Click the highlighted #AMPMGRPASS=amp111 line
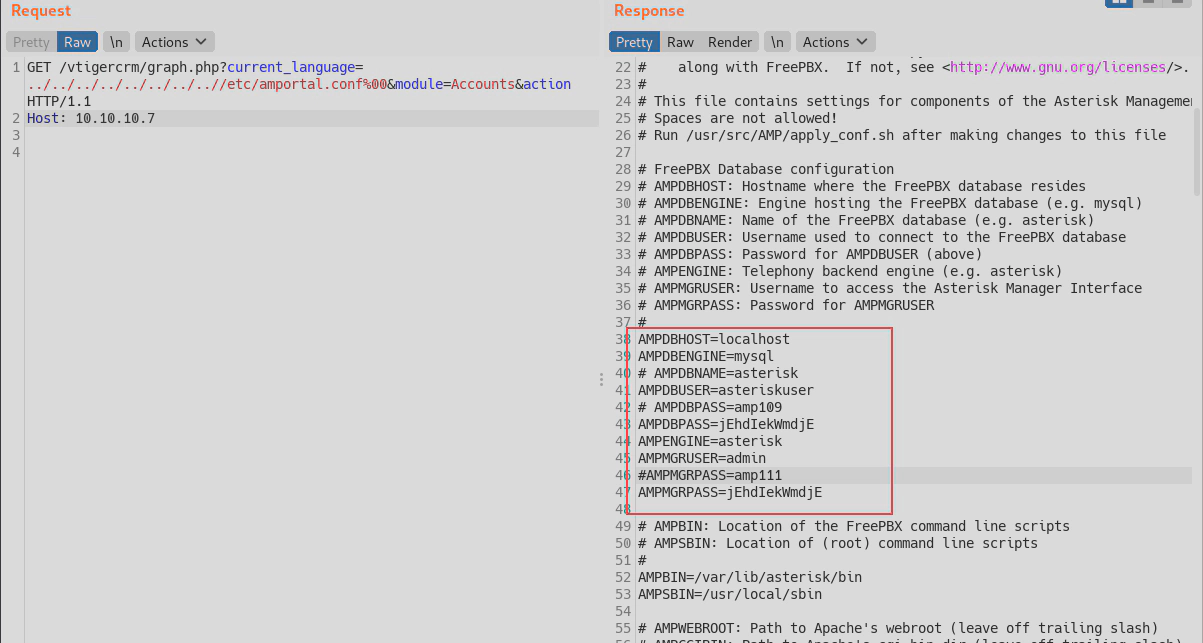The height and width of the screenshot is (643, 1203). (710, 475)
